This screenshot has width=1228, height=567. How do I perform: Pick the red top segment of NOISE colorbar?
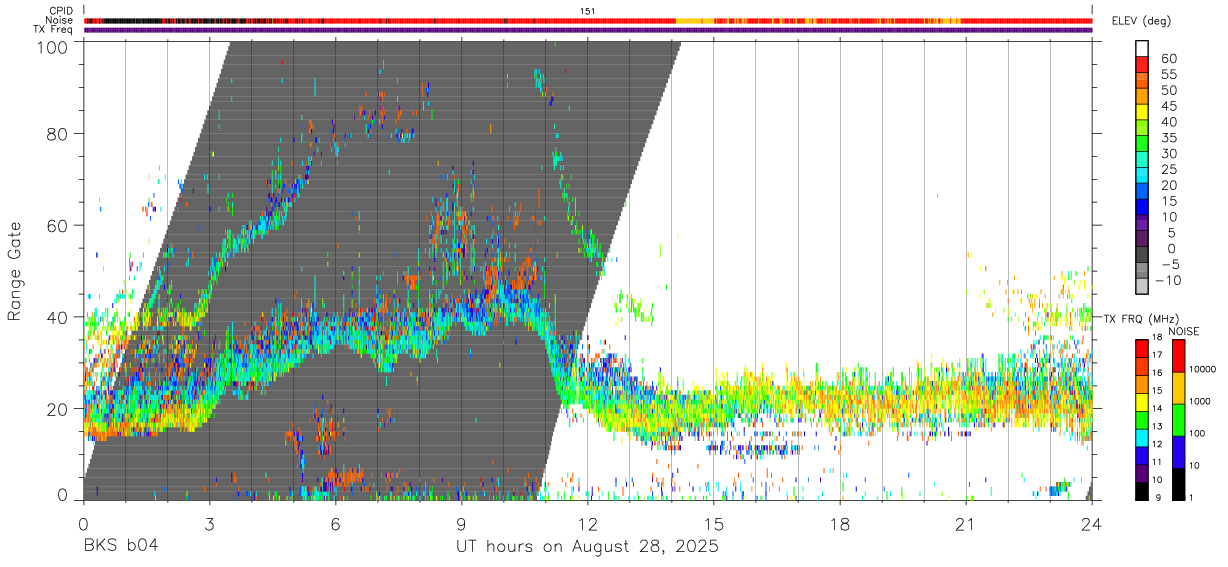pyautogui.click(x=1179, y=356)
